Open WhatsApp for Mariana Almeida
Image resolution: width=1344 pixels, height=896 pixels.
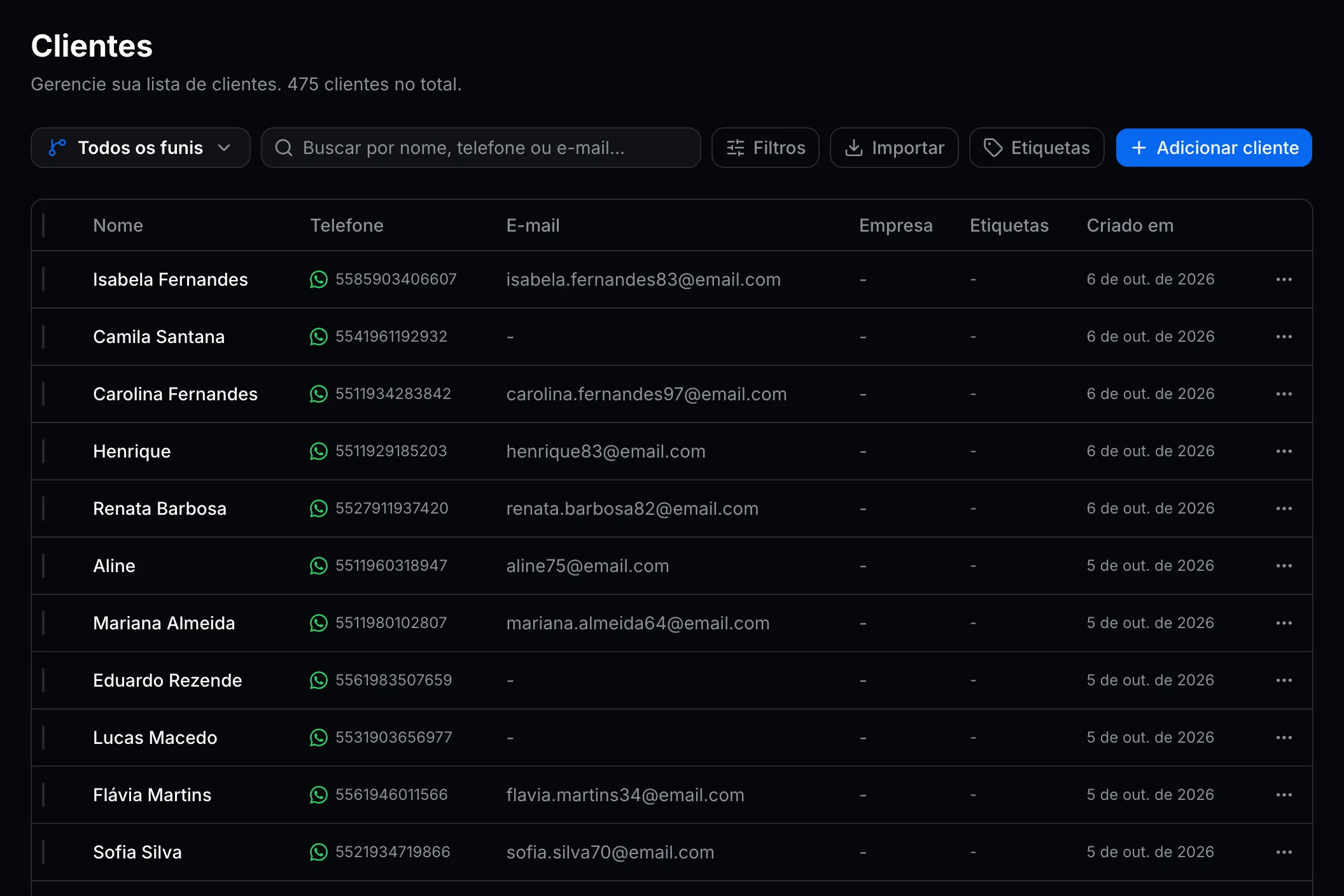(318, 623)
